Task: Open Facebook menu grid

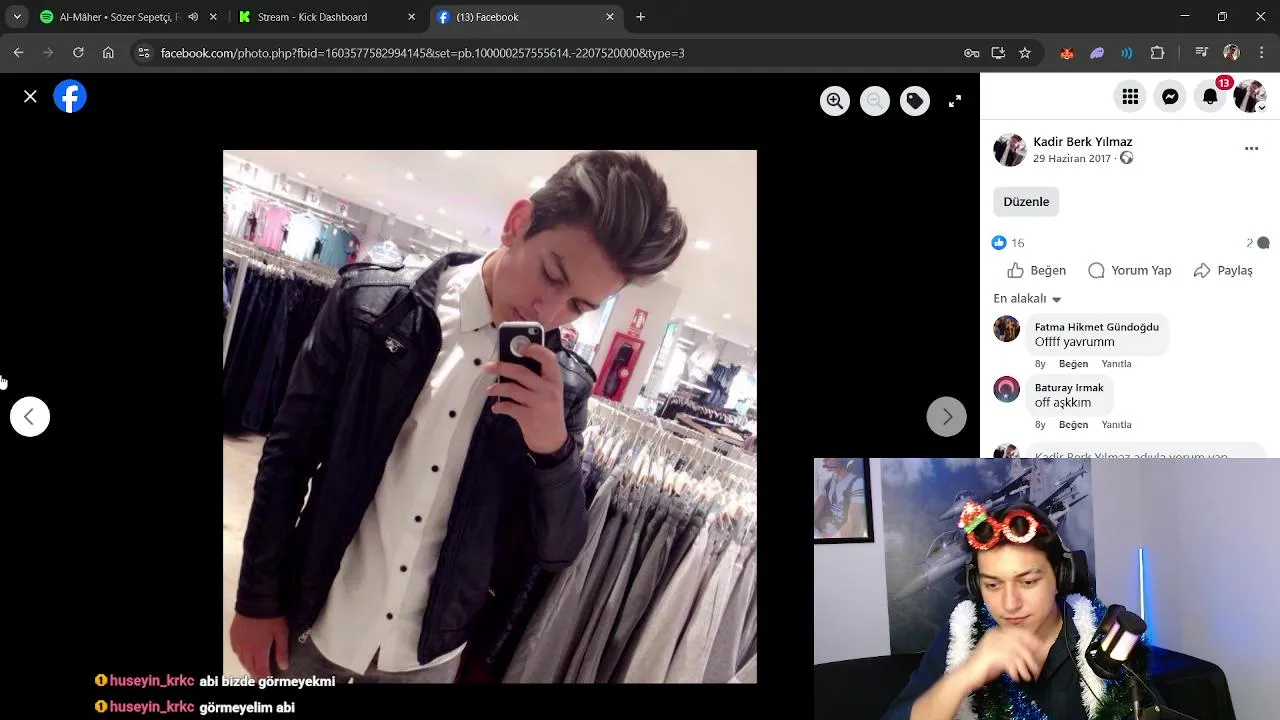Action: (x=1130, y=97)
